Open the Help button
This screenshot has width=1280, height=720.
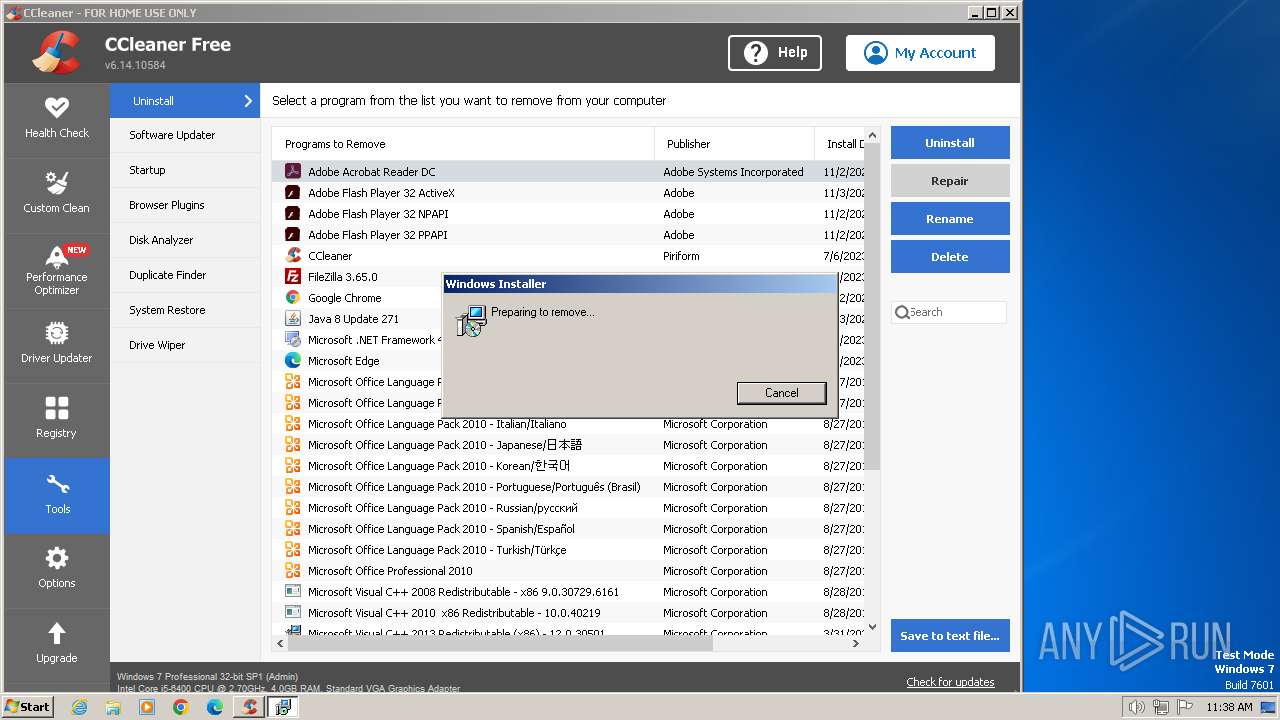[775, 53]
